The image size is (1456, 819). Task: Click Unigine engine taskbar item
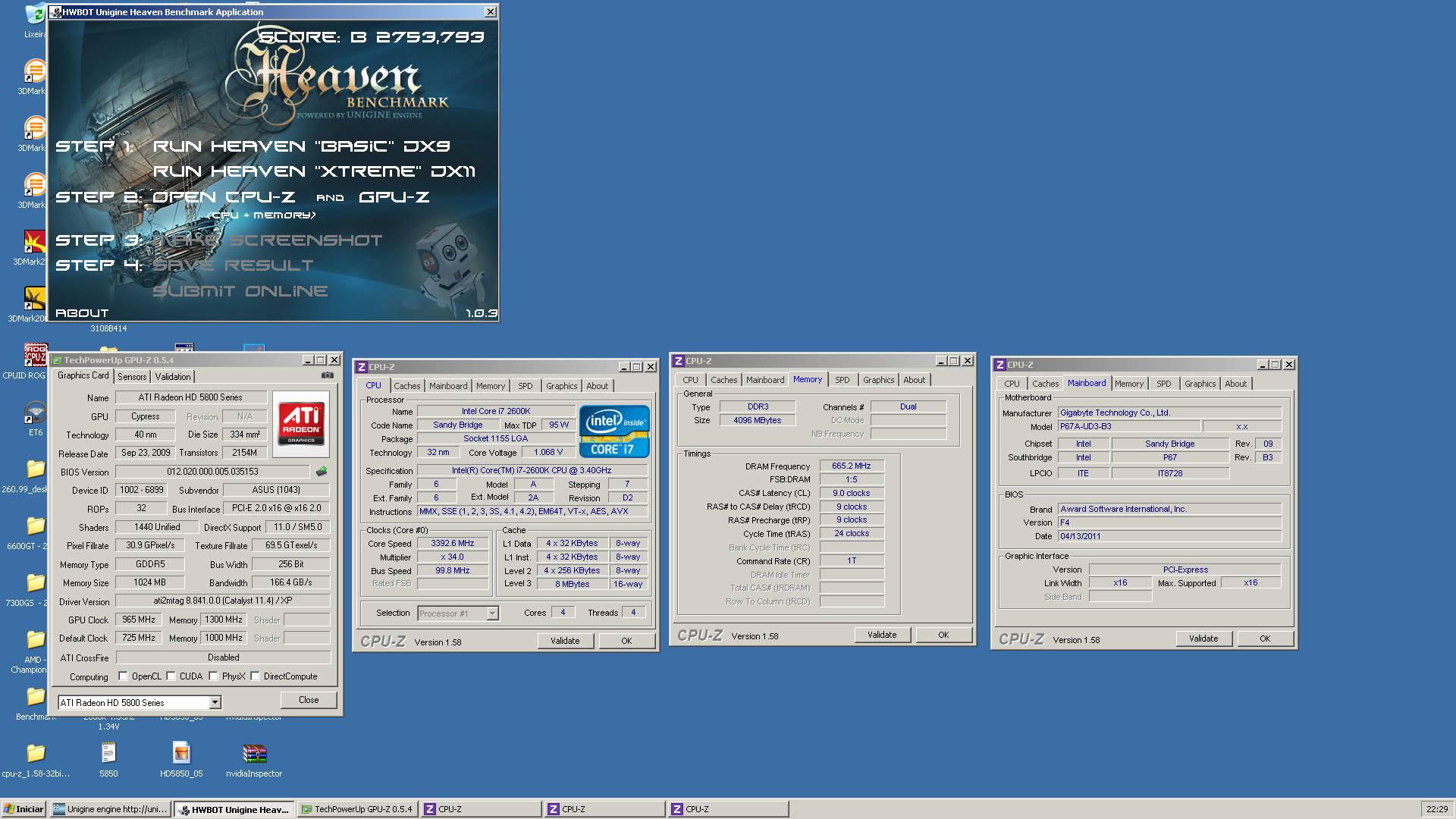tap(111, 809)
